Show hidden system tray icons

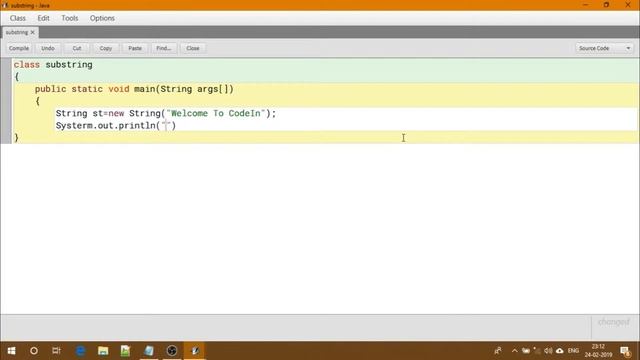514,351
